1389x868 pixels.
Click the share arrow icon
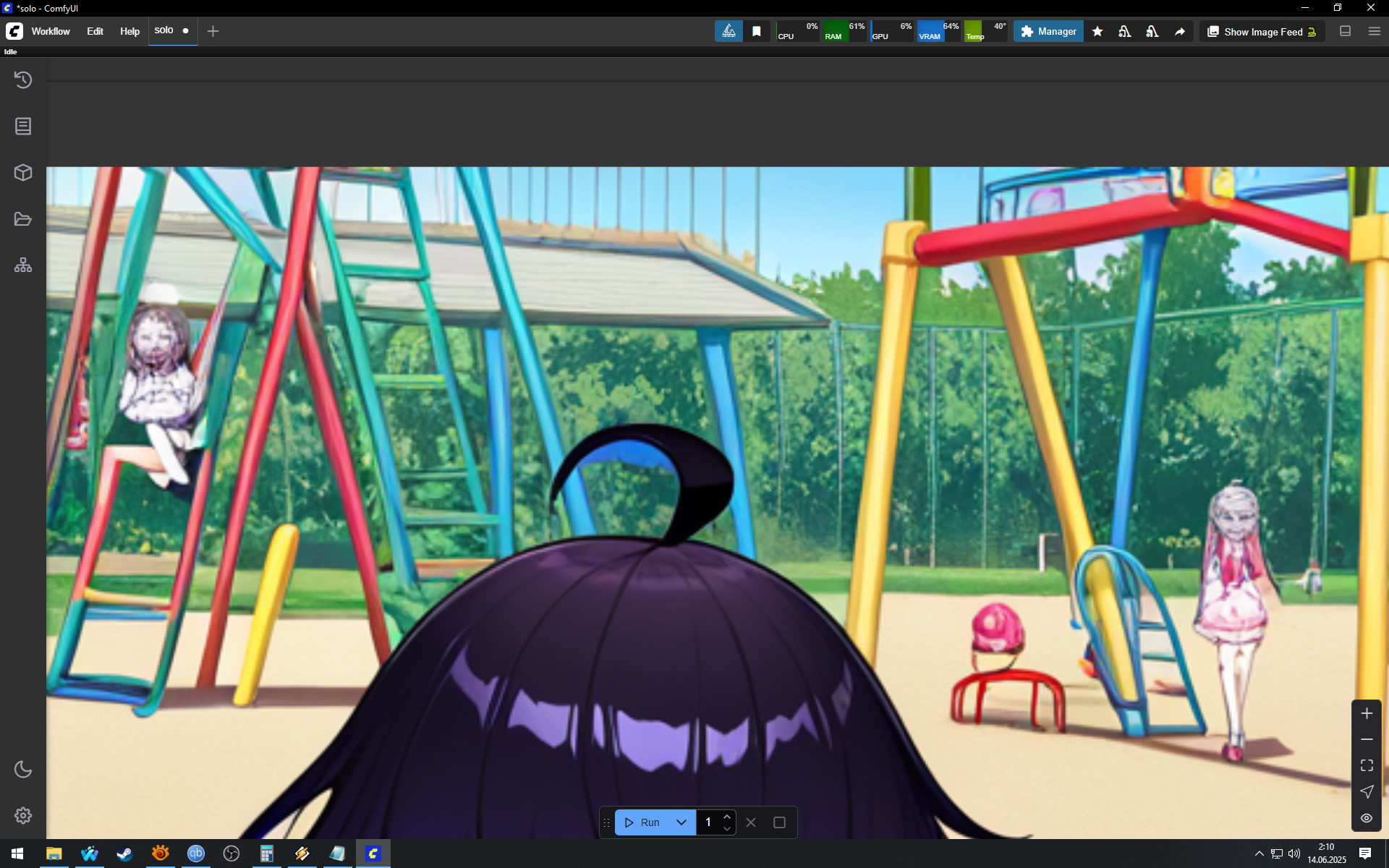click(x=1180, y=31)
